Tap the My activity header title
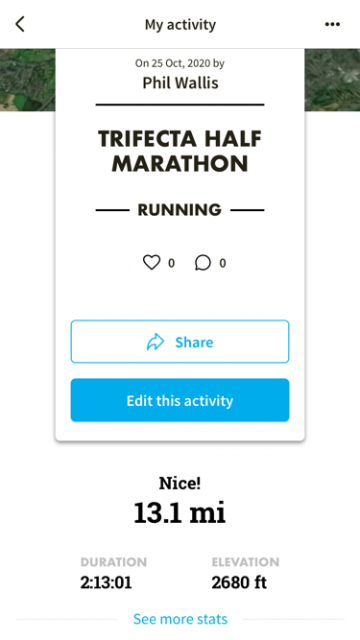360x640 pixels. [x=180, y=24]
